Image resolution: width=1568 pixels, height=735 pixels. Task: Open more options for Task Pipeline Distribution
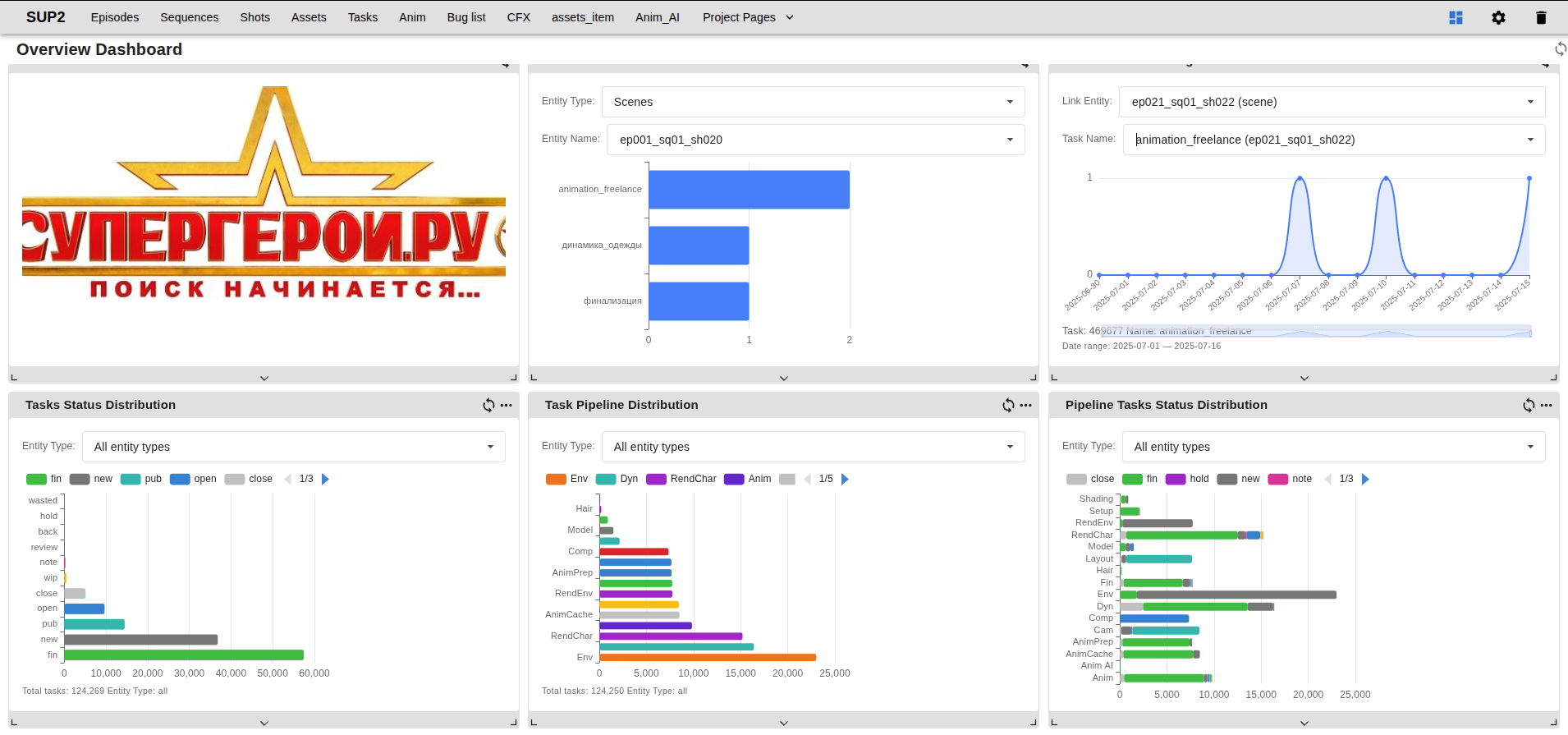pyautogui.click(x=1026, y=405)
